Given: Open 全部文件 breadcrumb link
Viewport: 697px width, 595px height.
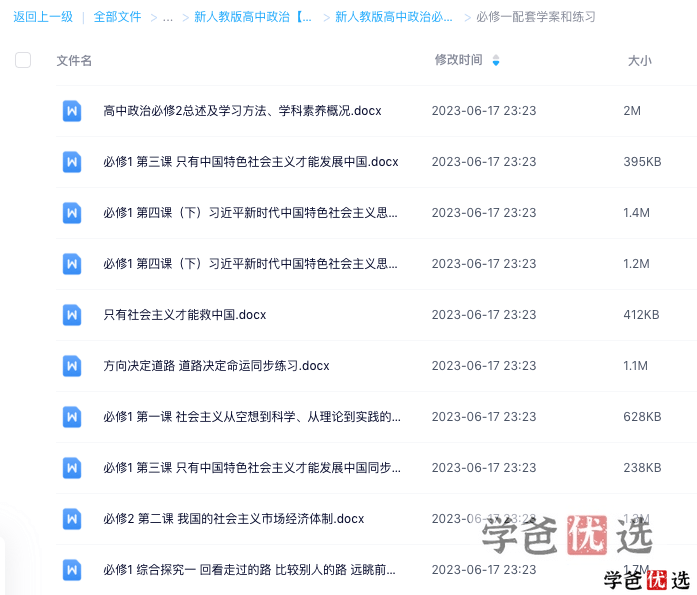Looking at the screenshot, I should point(117,17).
